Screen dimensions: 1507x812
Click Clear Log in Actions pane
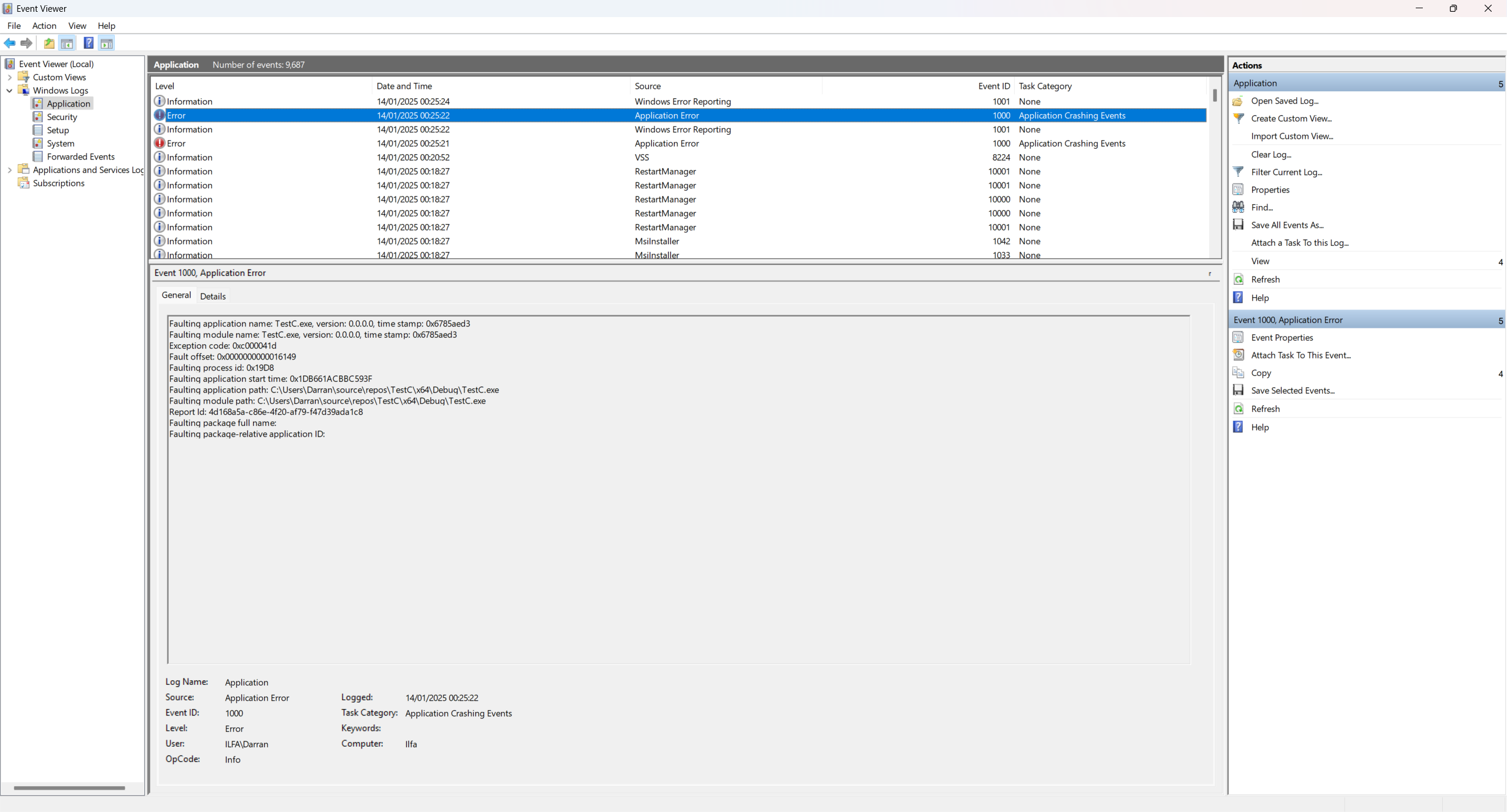[x=1271, y=154]
